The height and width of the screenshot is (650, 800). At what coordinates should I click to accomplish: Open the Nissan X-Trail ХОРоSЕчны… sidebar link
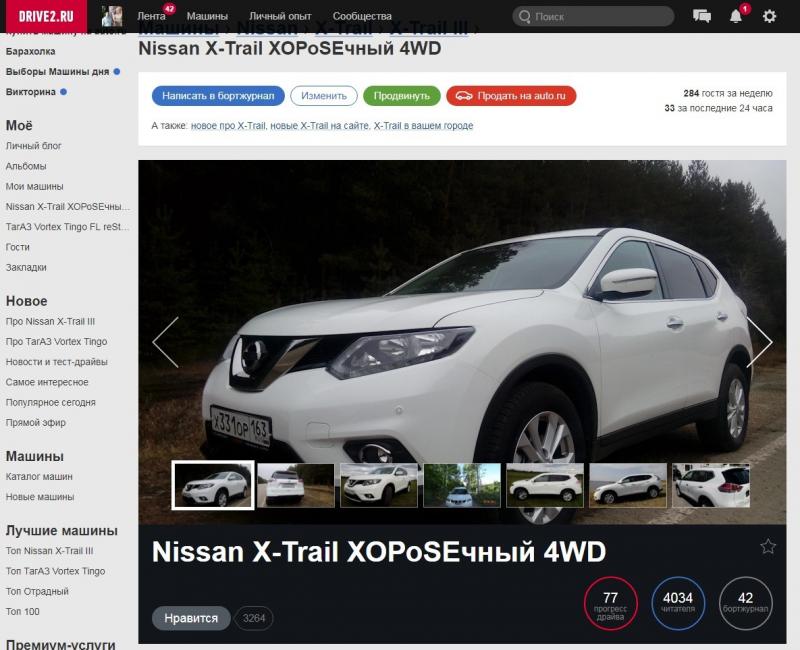pos(68,207)
